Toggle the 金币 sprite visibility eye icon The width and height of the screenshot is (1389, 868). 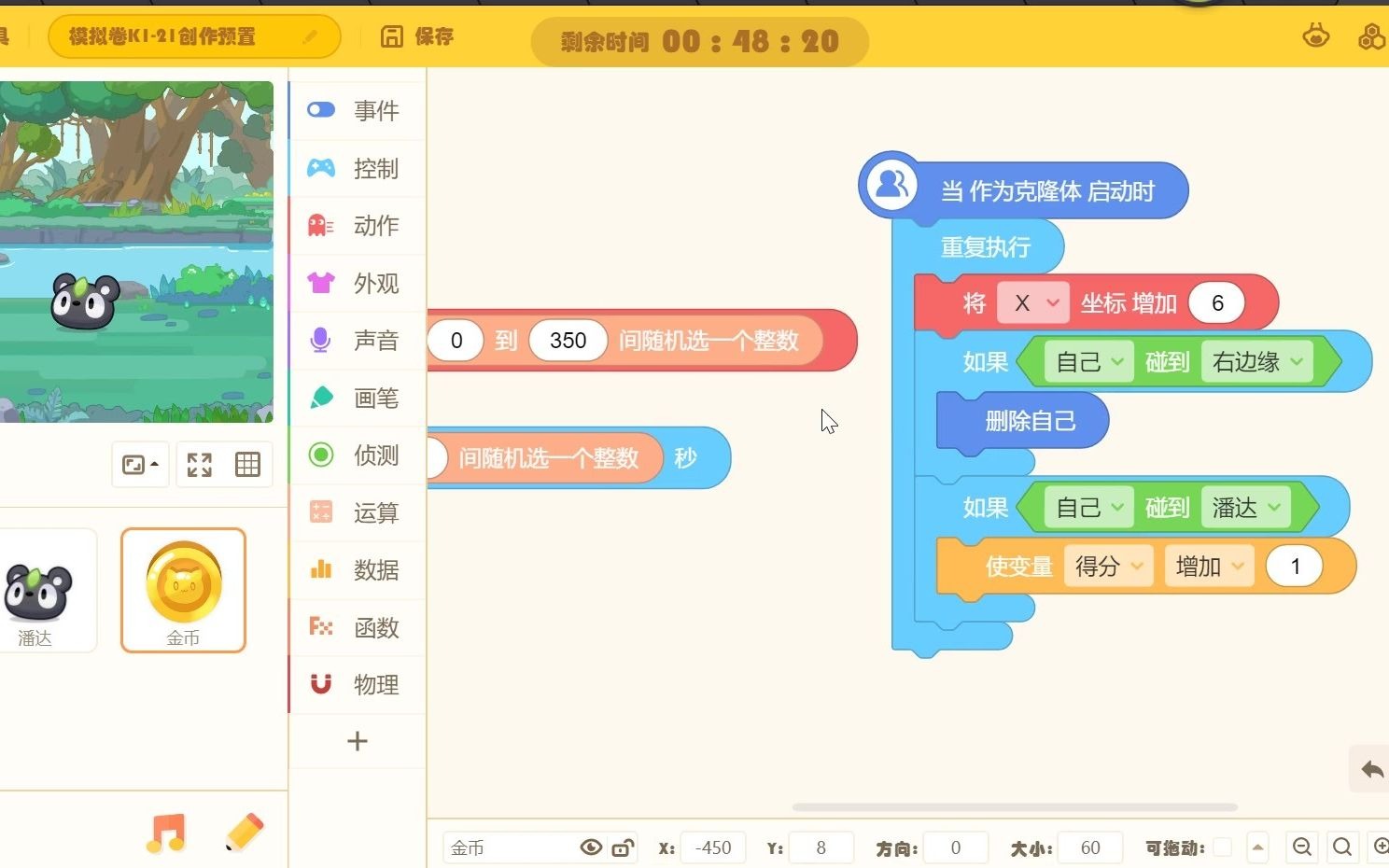click(x=591, y=847)
